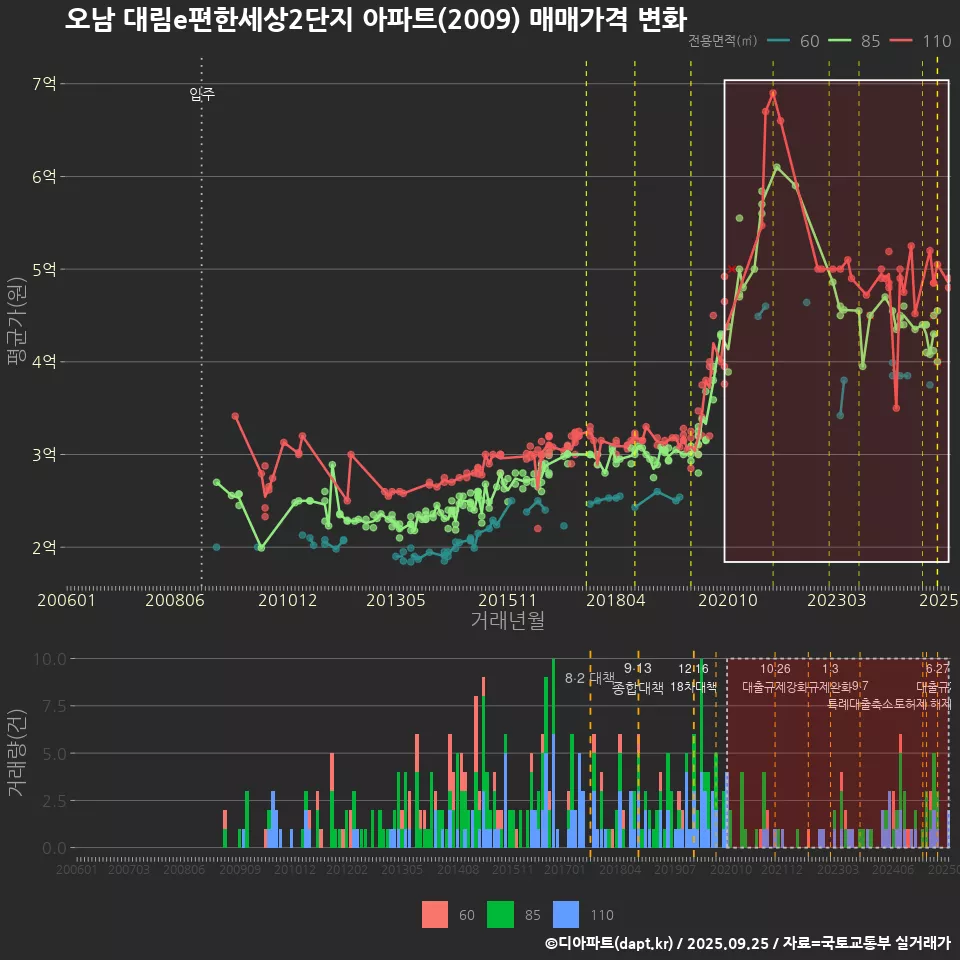The width and height of the screenshot is (960, 960).
Task: Click the 거래년월 axis title
Action: pos(507,620)
